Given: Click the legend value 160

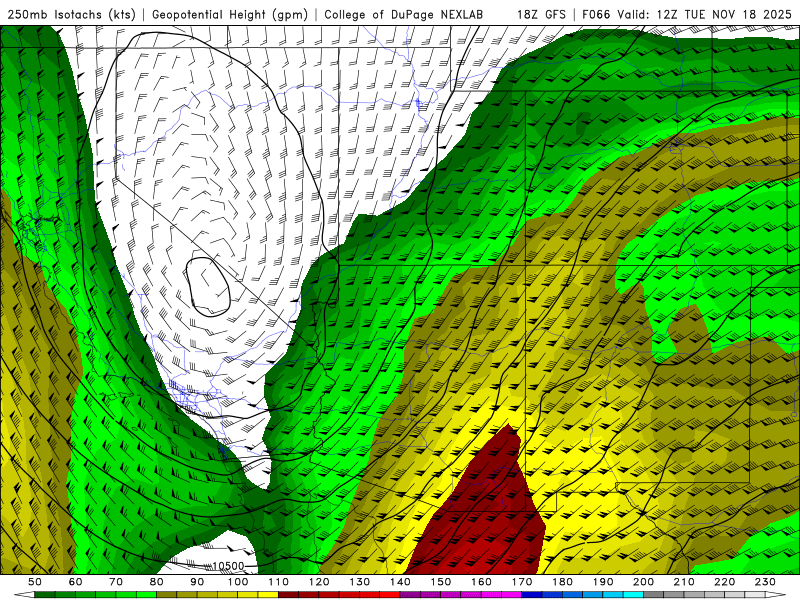Looking at the screenshot, I should point(481,582).
